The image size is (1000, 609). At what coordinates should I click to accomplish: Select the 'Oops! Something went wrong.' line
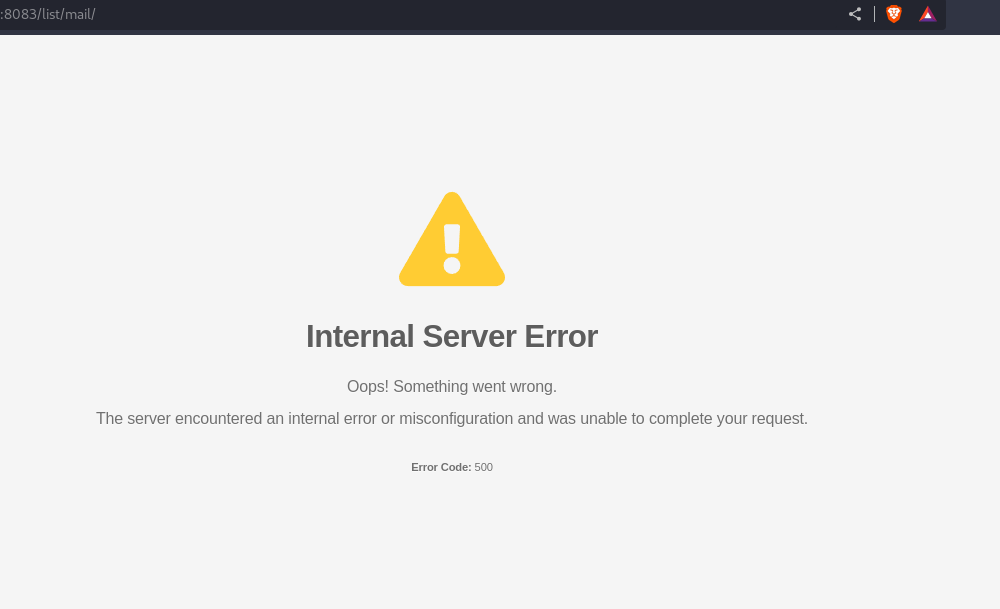coord(452,386)
